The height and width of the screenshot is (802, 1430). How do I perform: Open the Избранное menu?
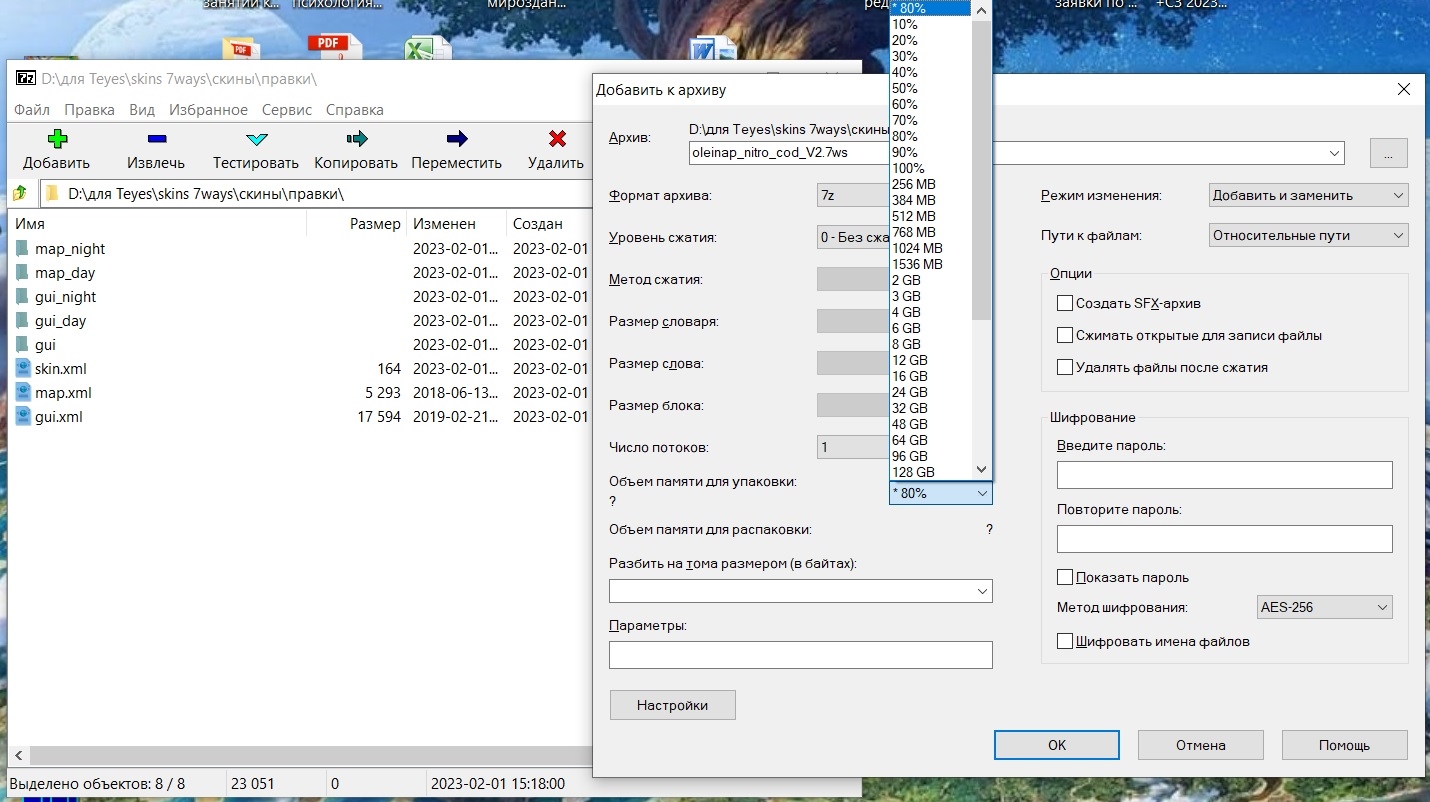[x=208, y=110]
